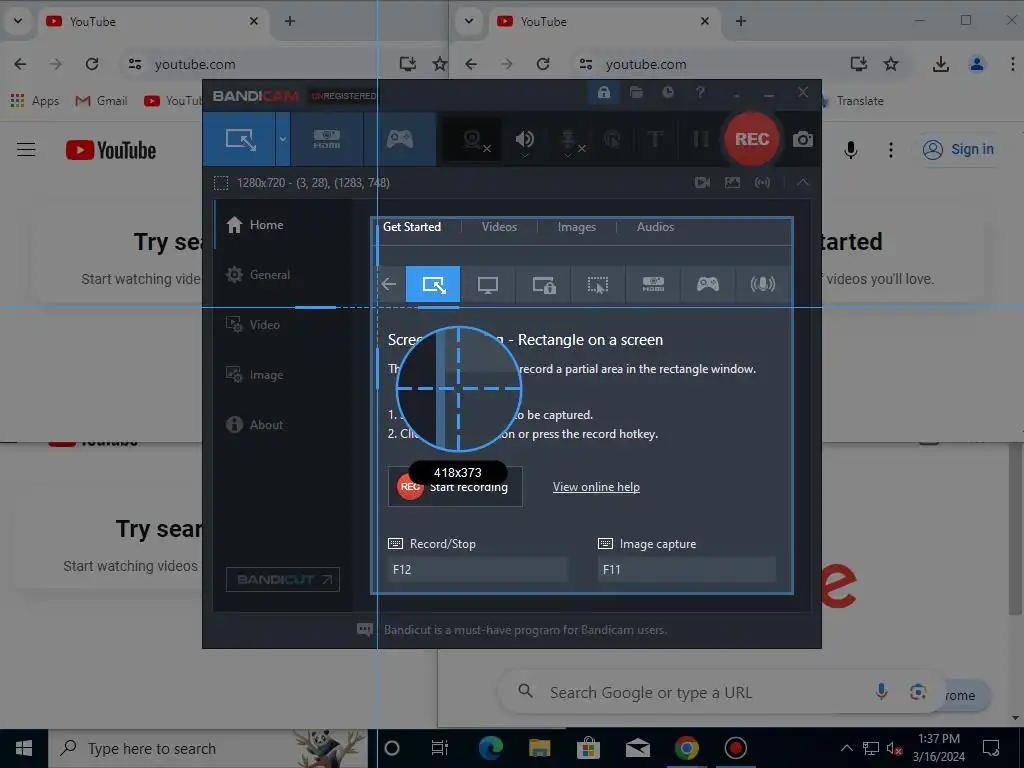Click the Bandicam lock icon in title bar

tap(603, 93)
